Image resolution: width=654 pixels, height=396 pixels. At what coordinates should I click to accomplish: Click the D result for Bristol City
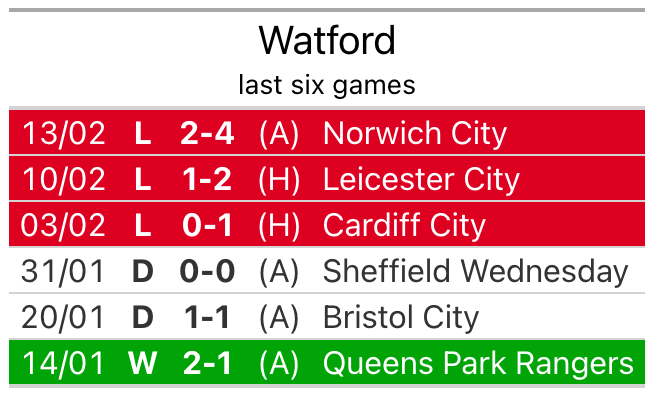pyautogui.click(x=143, y=317)
